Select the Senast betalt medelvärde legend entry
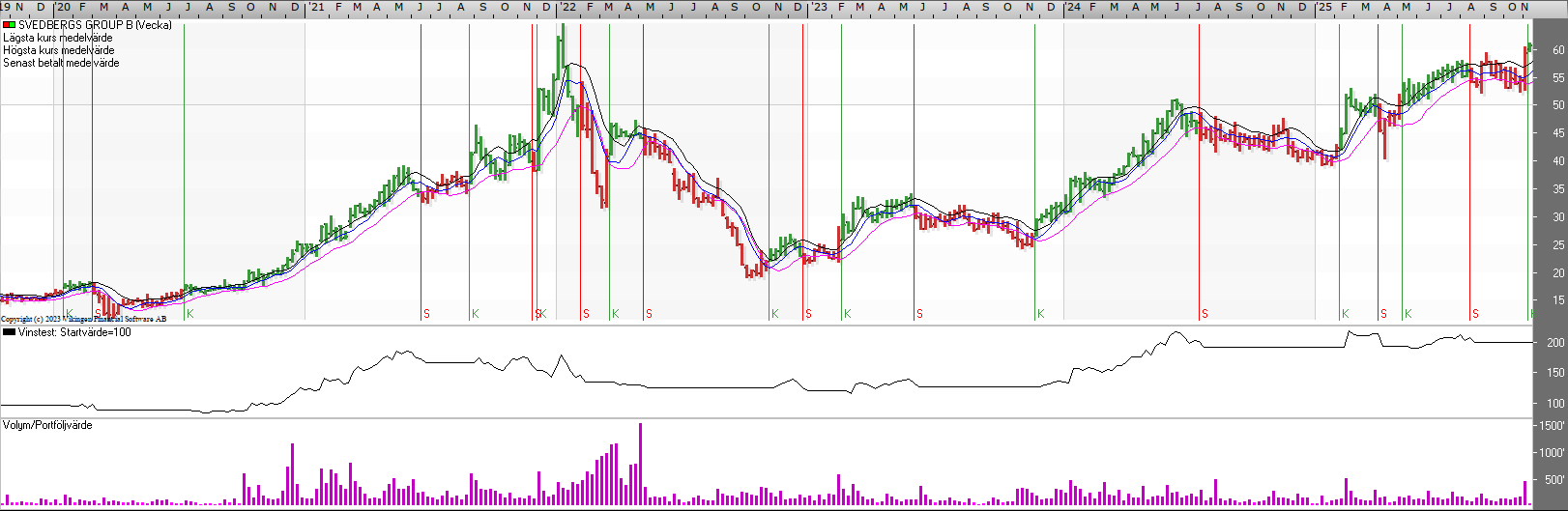The height and width of the screenshot is (511, 1568). (62, 63)
